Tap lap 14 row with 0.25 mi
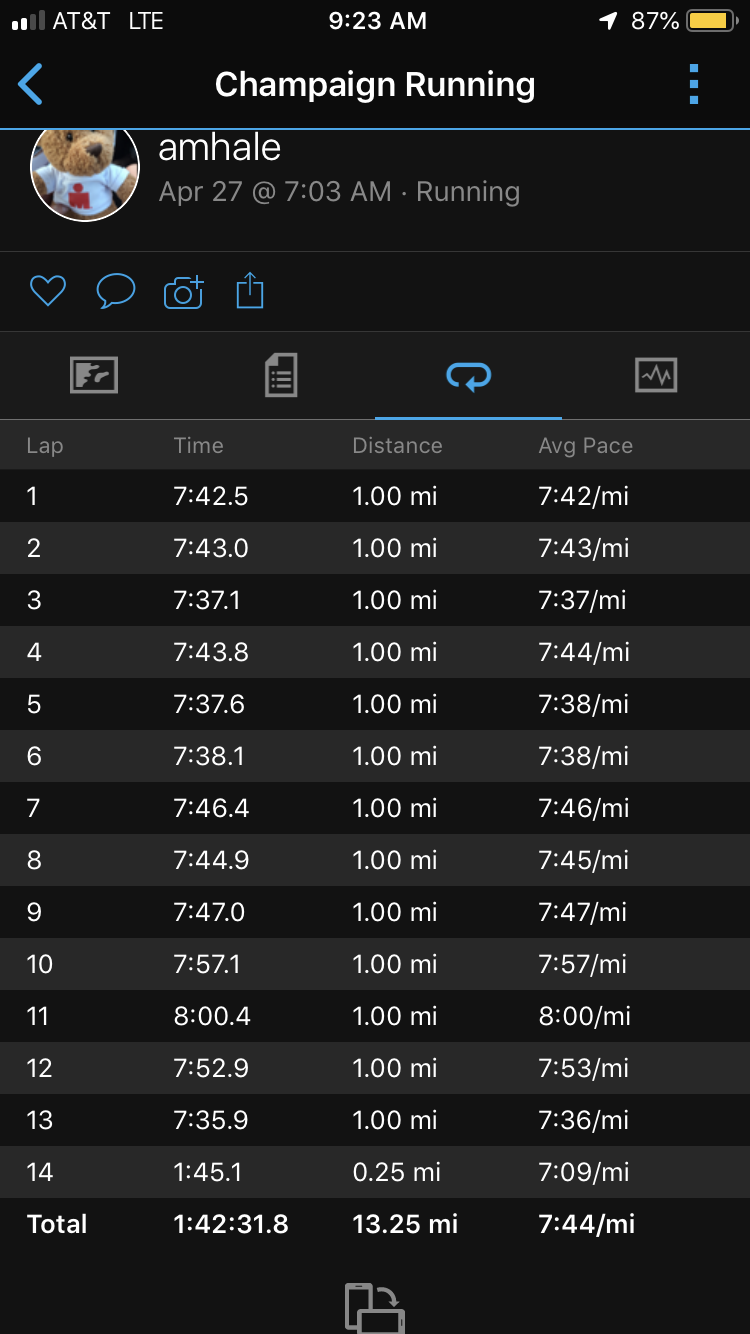The image size is (750, 1334). (375, 1172)
